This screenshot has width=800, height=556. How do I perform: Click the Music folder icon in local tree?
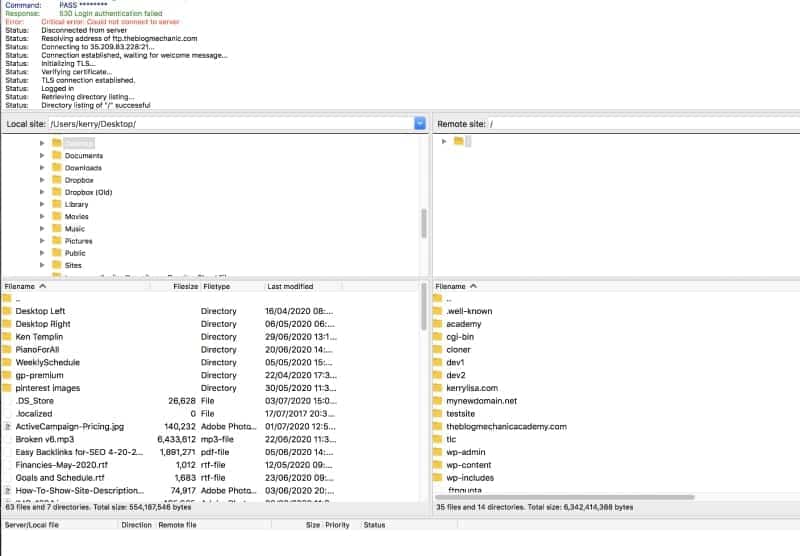point(57,229)
